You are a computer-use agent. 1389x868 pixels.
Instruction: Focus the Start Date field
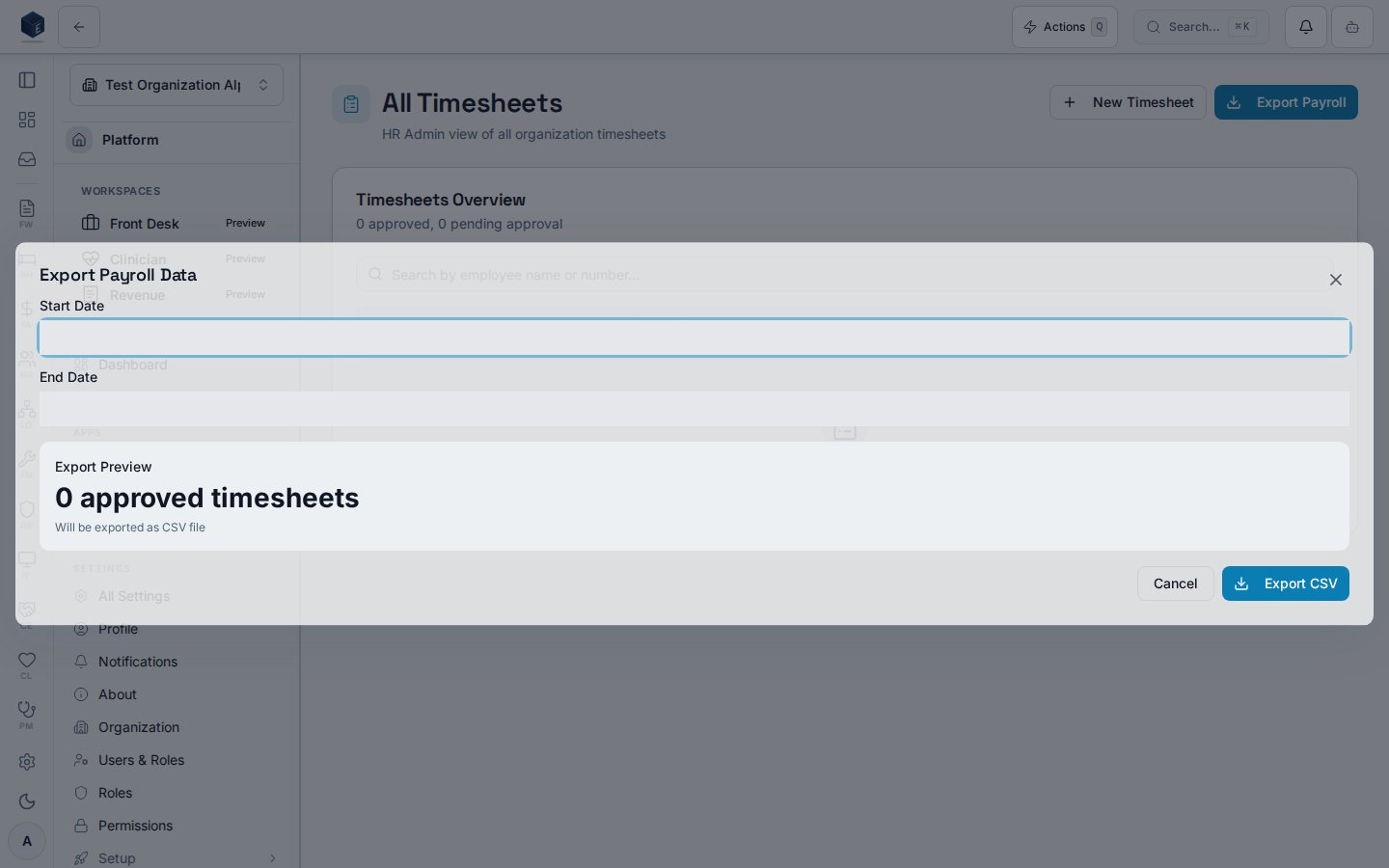(694, 338)
